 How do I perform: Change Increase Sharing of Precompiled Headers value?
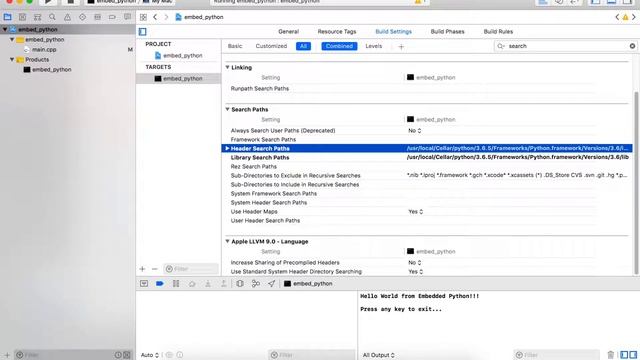415,262
